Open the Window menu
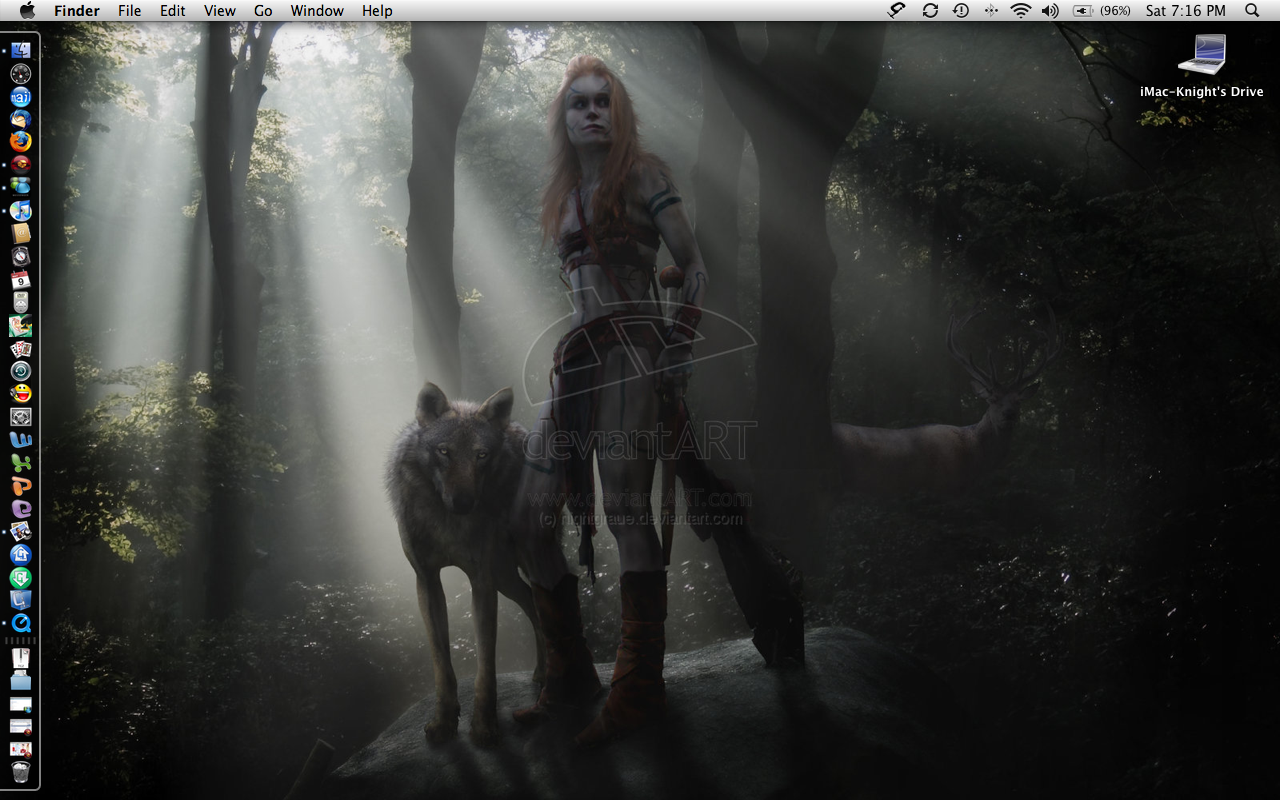The image size is (1280, 800). 317,10
